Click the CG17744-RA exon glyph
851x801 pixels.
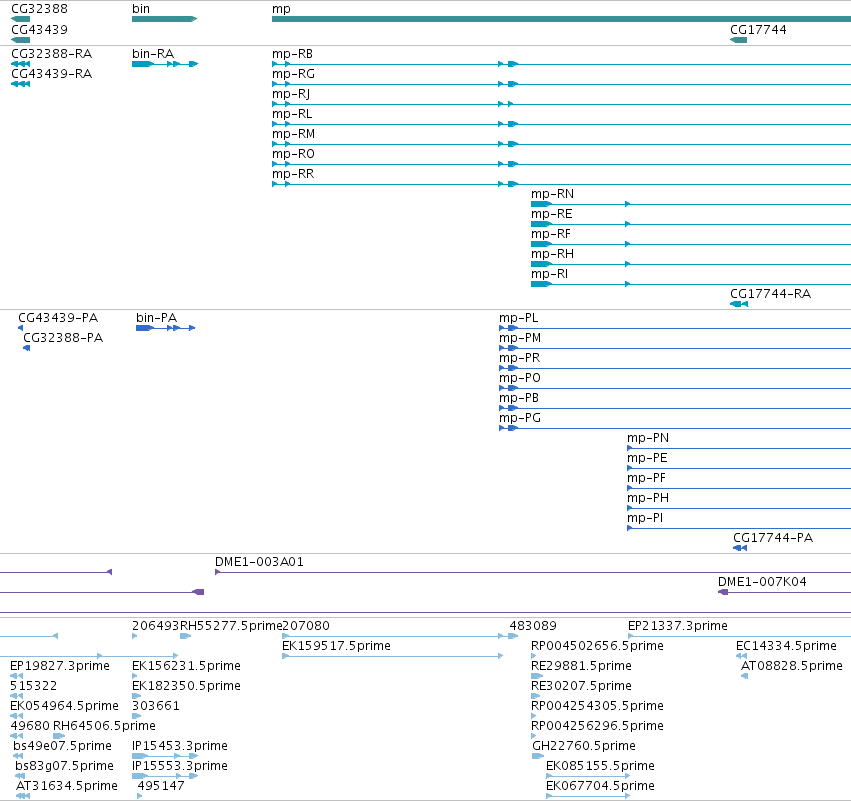(739, 304)
